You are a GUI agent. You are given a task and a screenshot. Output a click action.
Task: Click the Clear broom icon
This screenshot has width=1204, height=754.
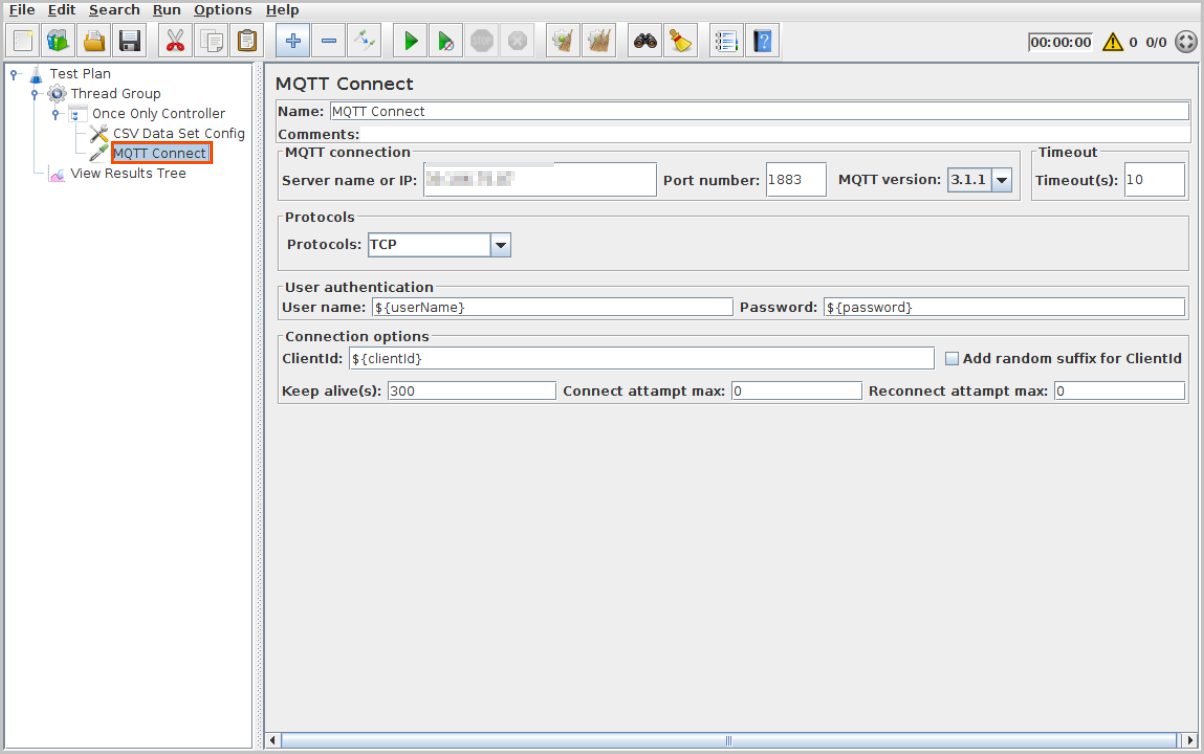(x=564, y=41)
